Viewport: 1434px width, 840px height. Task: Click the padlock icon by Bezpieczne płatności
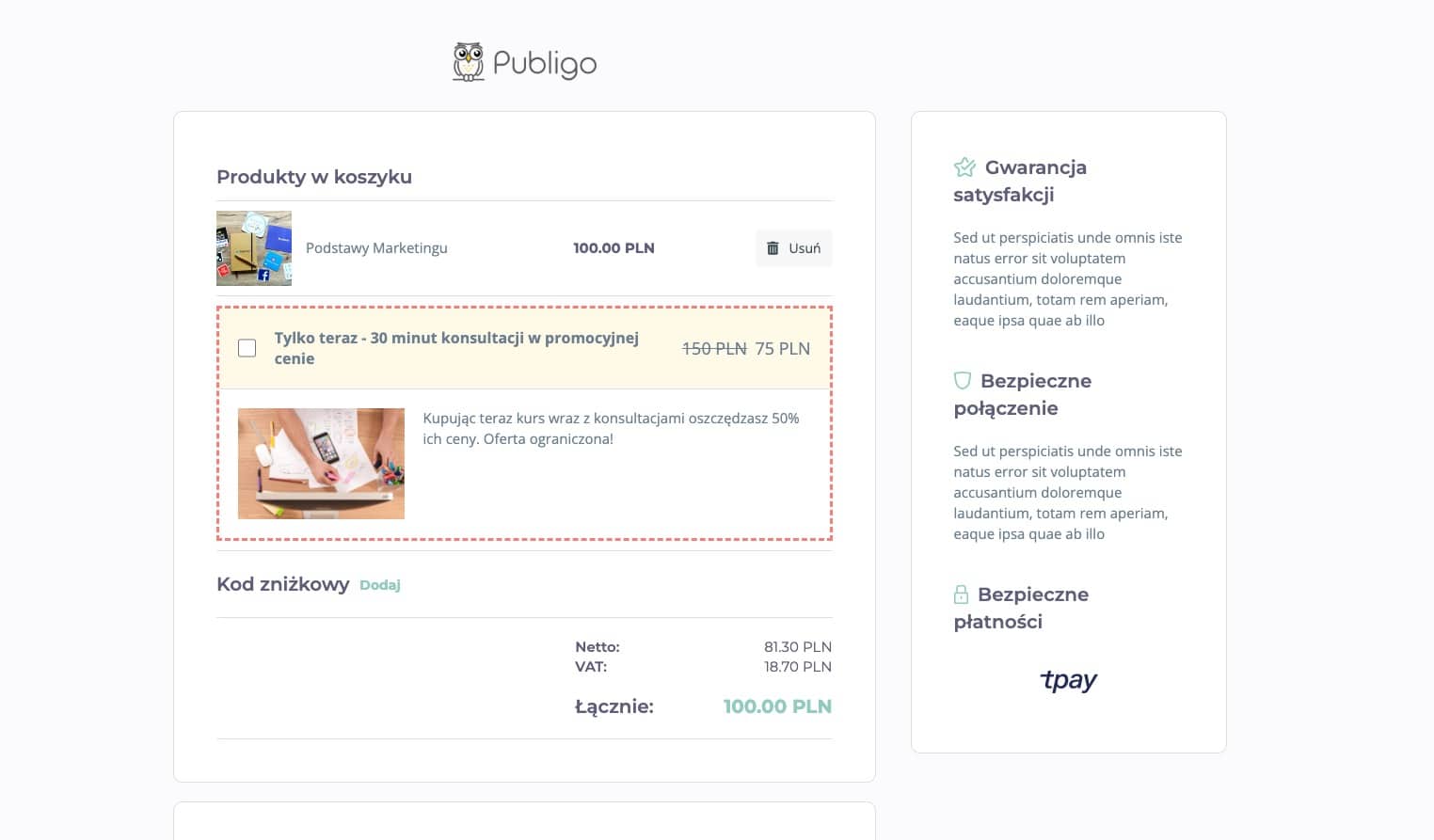[x=961, y=594]
